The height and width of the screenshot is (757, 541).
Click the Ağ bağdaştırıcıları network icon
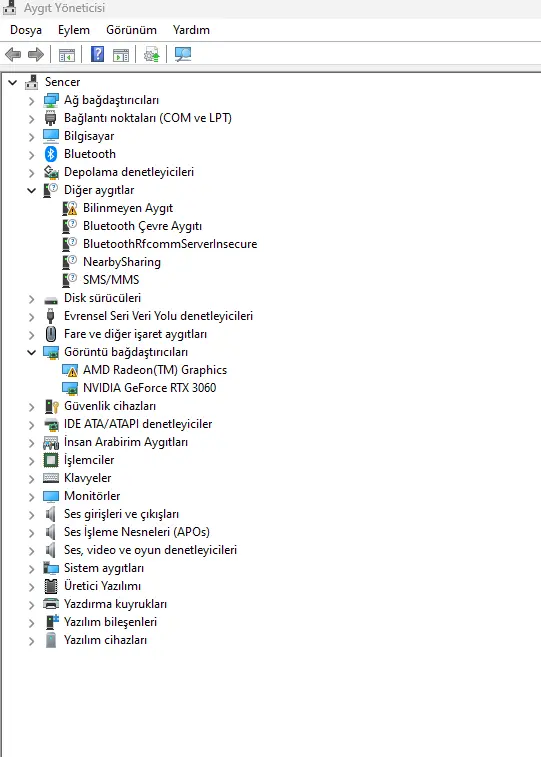tap(51, 100)
